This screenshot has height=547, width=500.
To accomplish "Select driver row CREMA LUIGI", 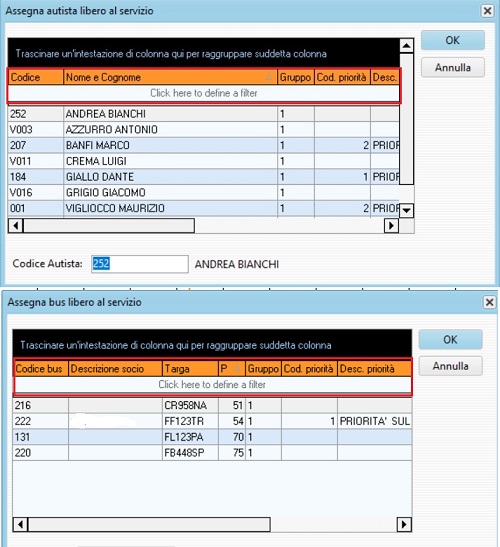I will (x=204, y=161).
